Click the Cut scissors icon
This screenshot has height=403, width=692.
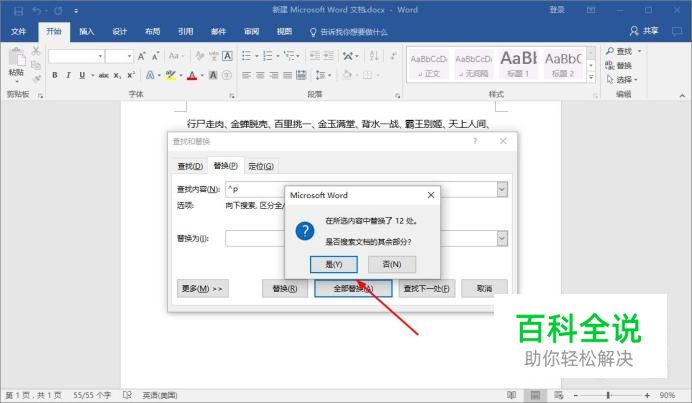(x=36, y=51)
